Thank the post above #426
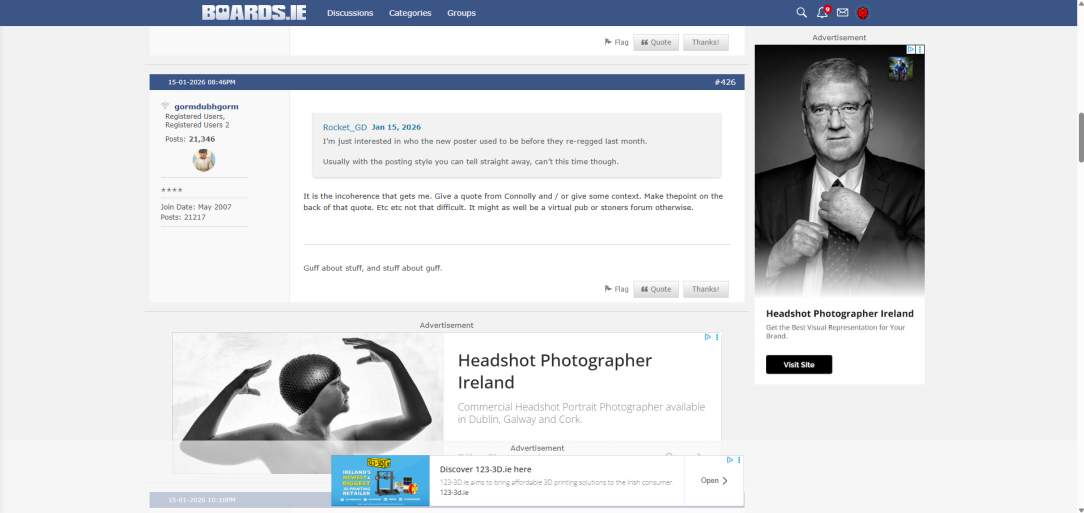This screenshot has height=513, width=1084. [706, 42]
